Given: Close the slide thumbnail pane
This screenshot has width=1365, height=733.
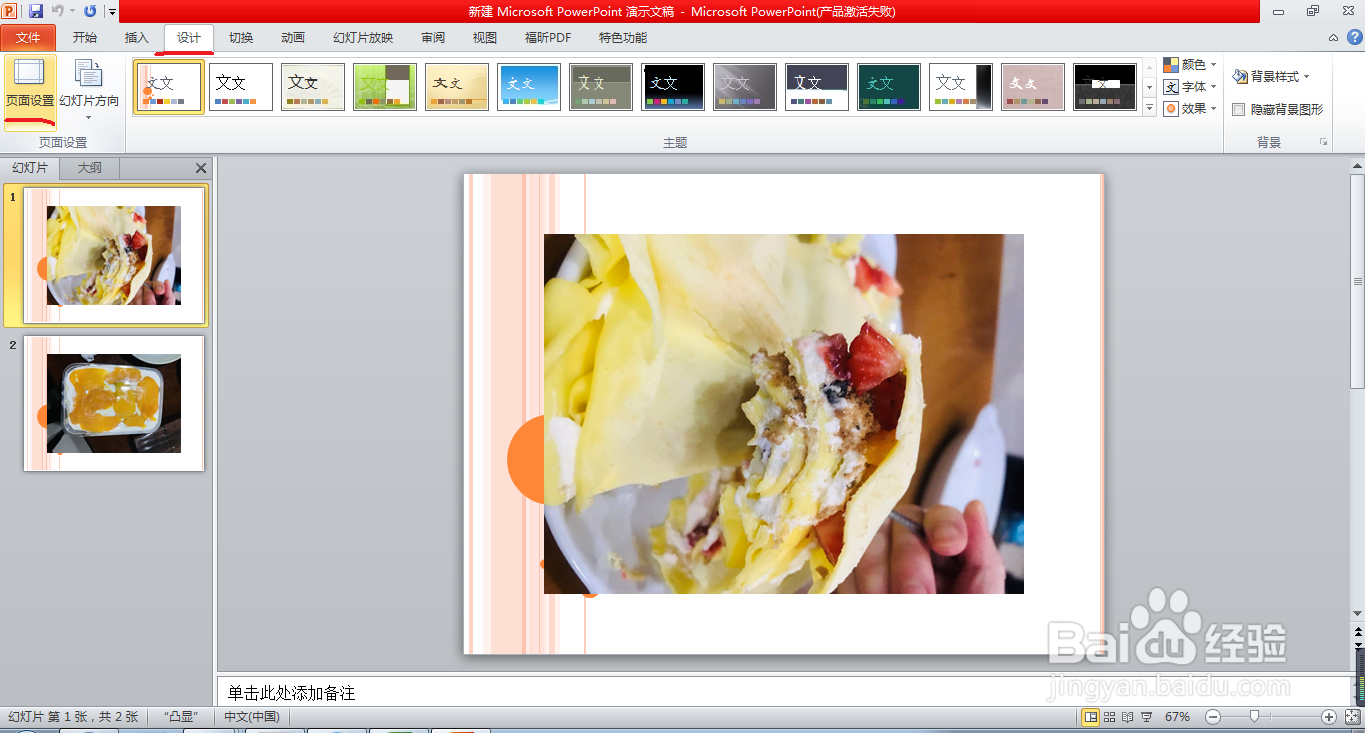Looking at the screenshot, I should pos(201,168).
